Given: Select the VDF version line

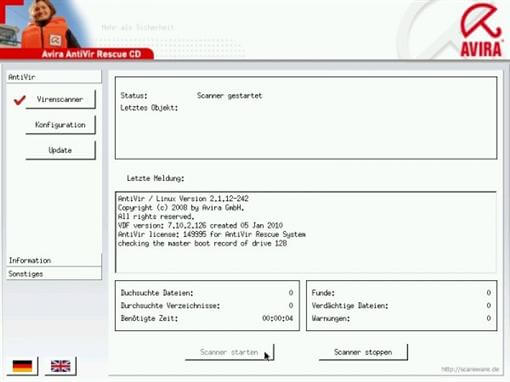Looking at the screenshot, I should (200, 225).
